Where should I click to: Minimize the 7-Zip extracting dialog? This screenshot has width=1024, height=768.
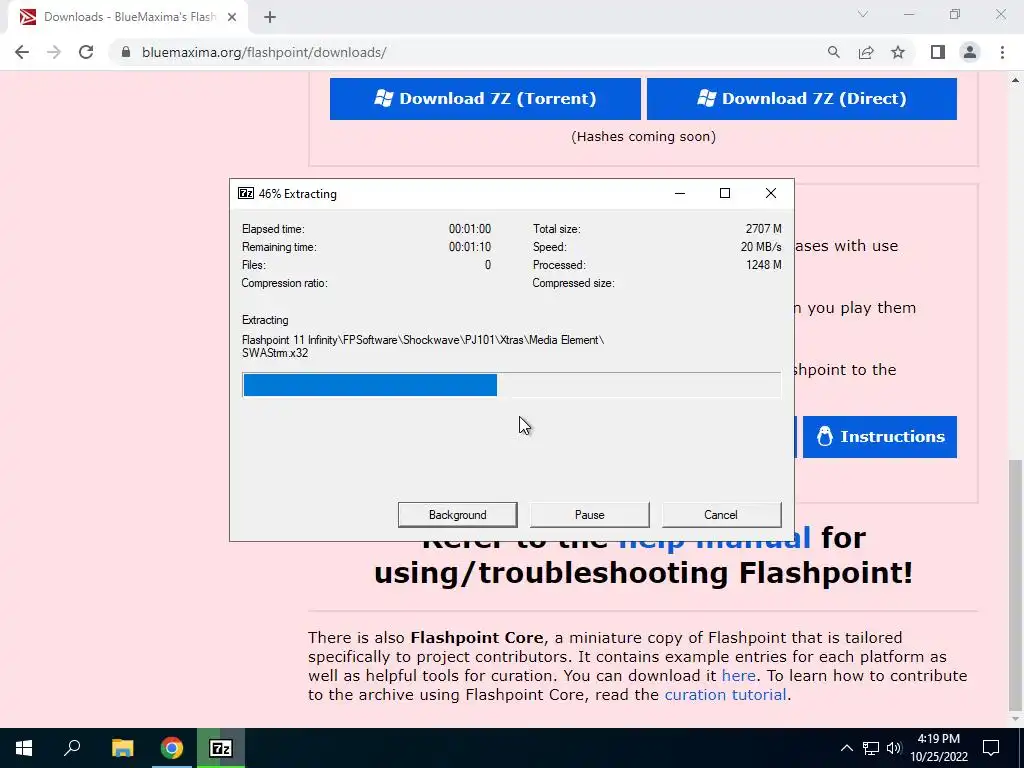coord(680,193)
